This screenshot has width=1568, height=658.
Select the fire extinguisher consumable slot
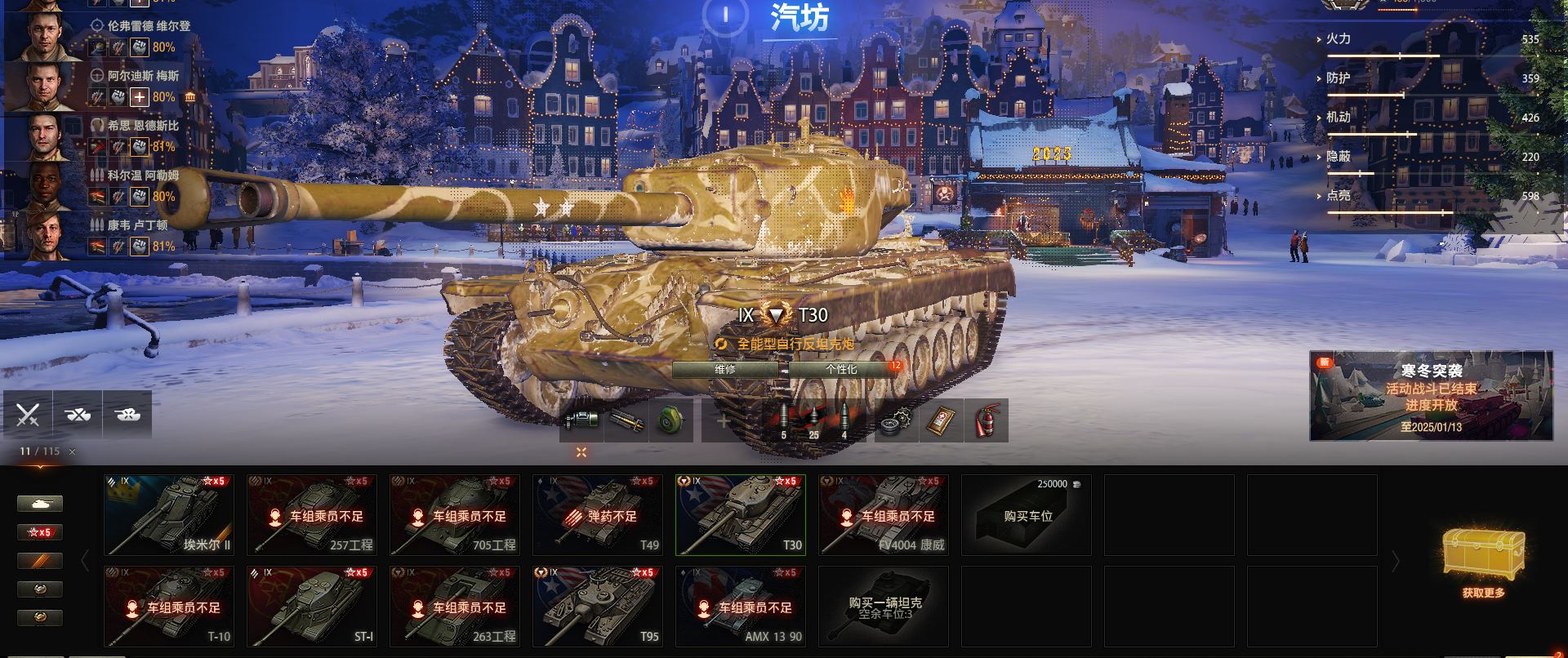[x=987, y=421]
